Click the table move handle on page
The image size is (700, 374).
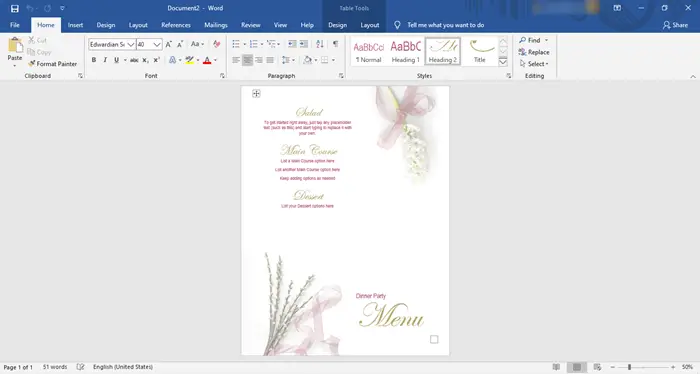coord(256,93)
